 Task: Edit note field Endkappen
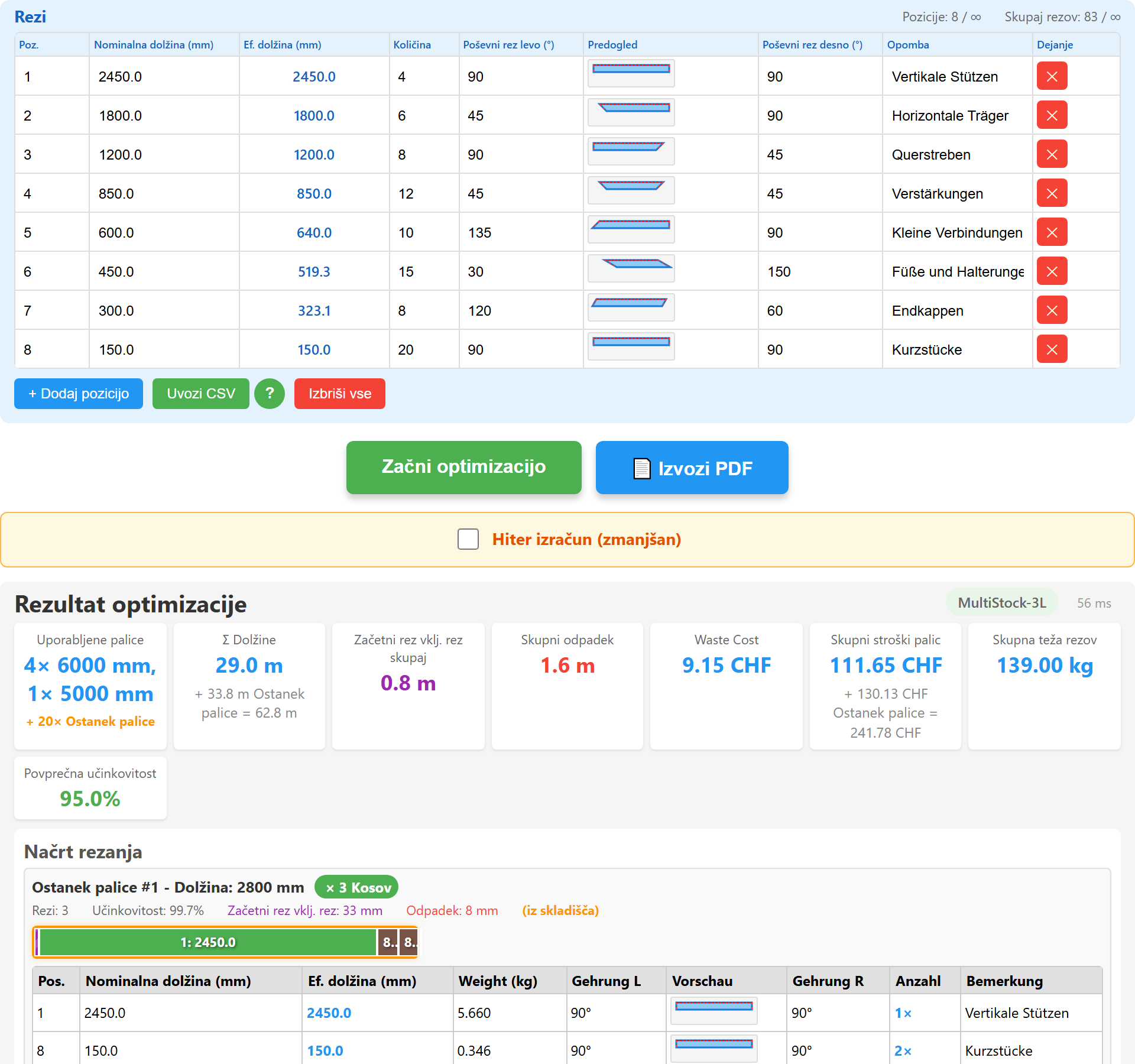pos(957,311)
